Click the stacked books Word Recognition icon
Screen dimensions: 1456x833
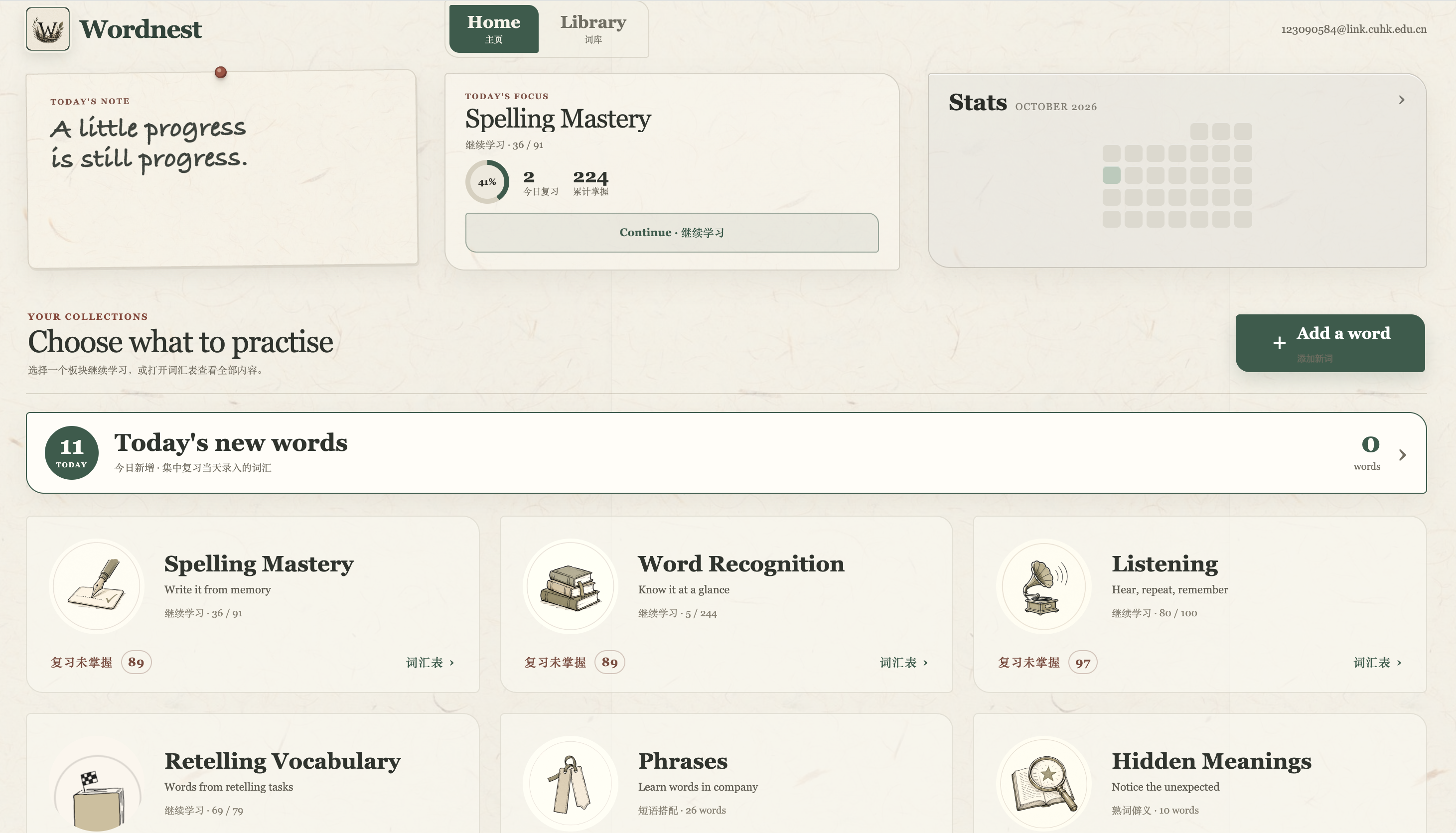pos(571,586)
